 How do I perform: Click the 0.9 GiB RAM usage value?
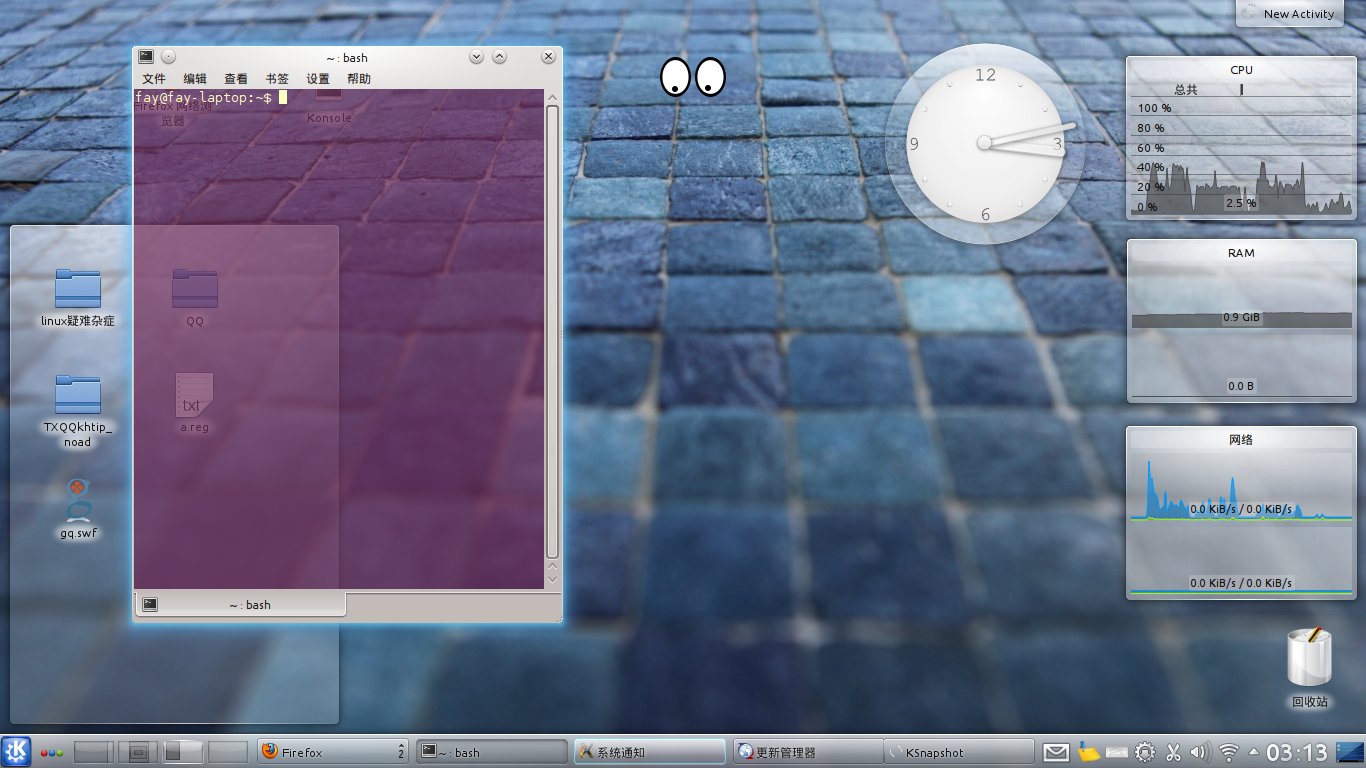pyautogui.click(x=1241, y=317)
